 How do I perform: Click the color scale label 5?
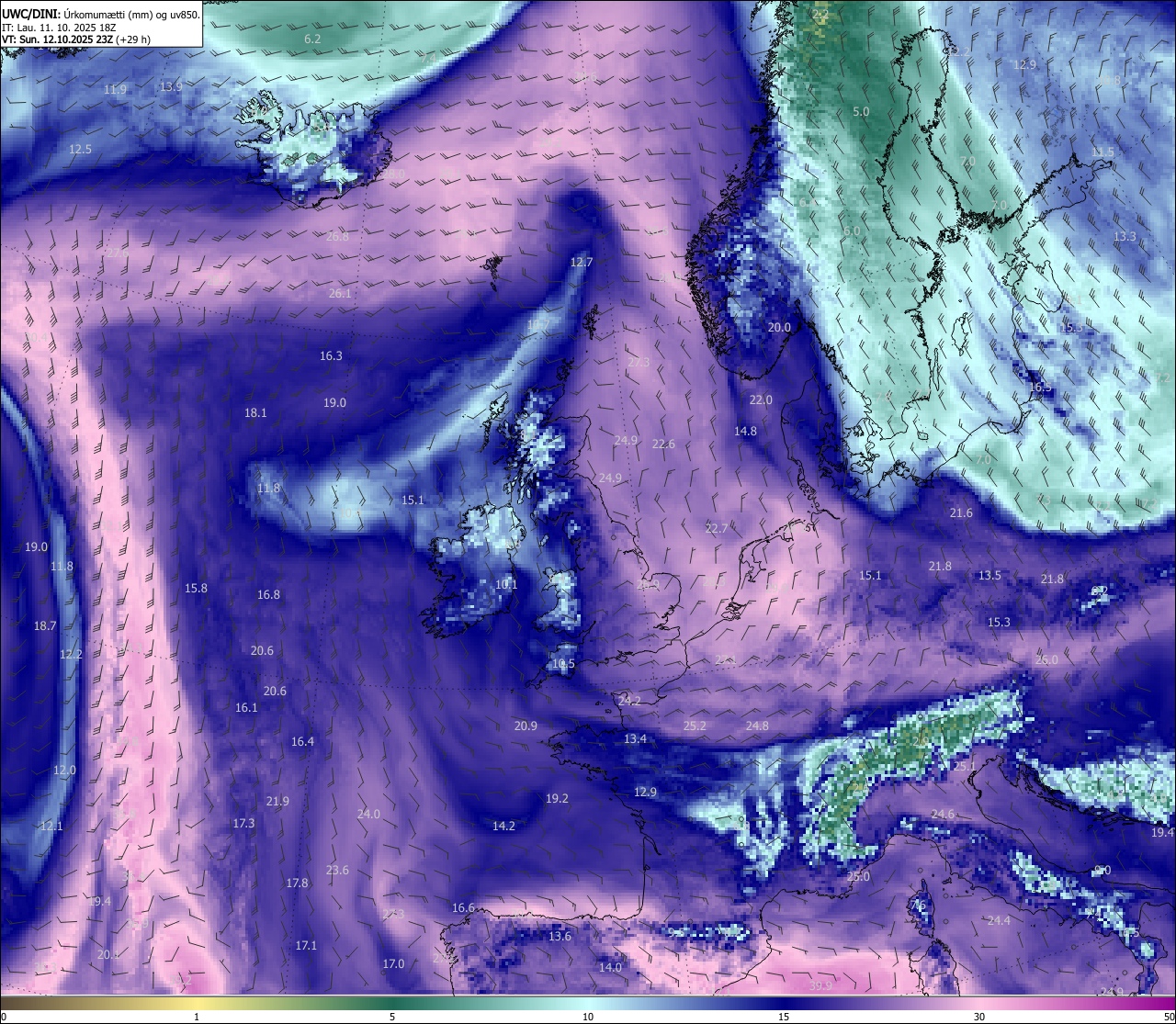coord(392,1017)
